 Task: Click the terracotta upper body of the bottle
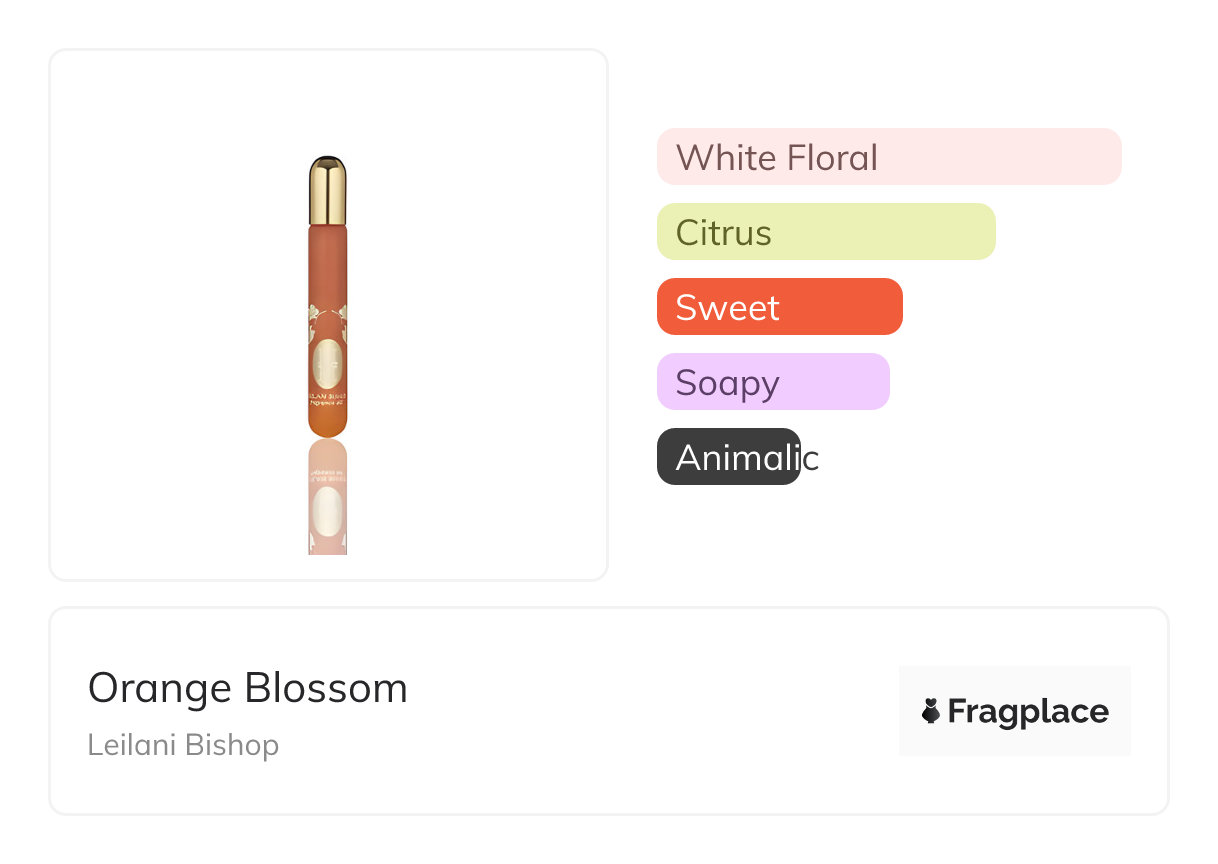(328, 262)
